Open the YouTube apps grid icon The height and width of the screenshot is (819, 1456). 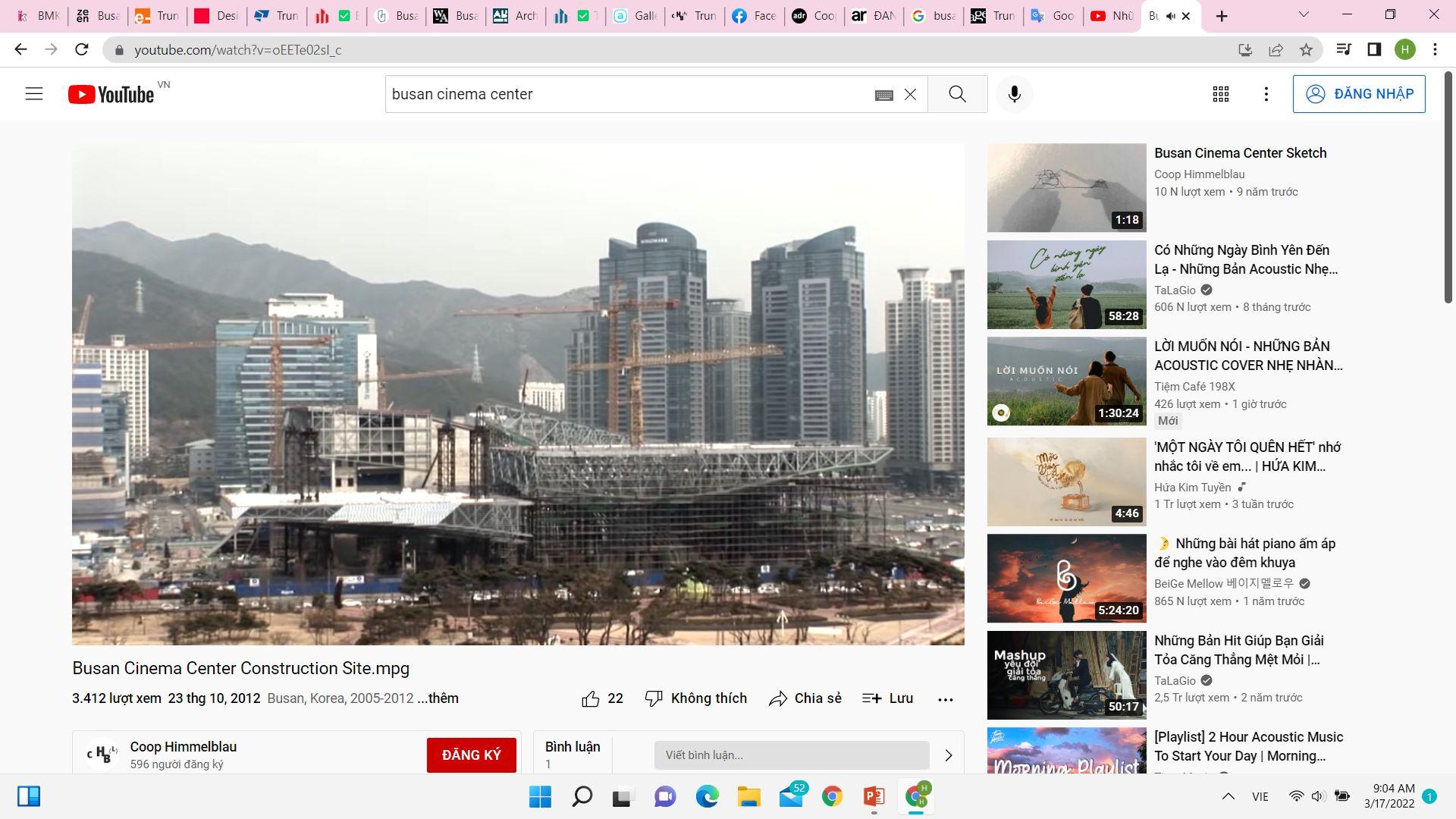tap(1220, 94)
